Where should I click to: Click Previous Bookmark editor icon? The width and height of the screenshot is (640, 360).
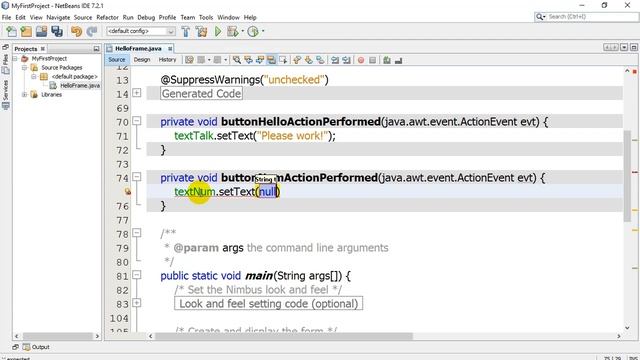click(297, 60)
